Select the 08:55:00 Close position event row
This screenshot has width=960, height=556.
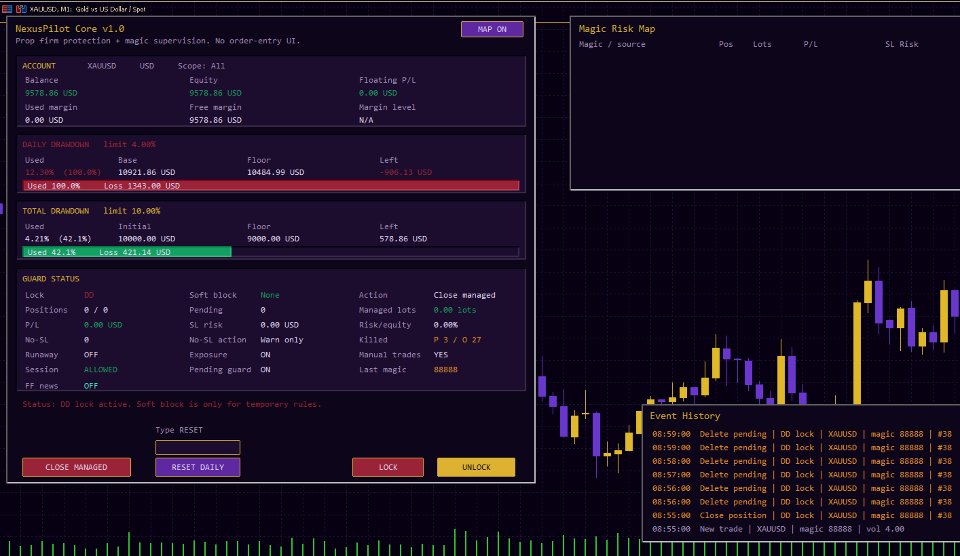click(x=802, y=515)
